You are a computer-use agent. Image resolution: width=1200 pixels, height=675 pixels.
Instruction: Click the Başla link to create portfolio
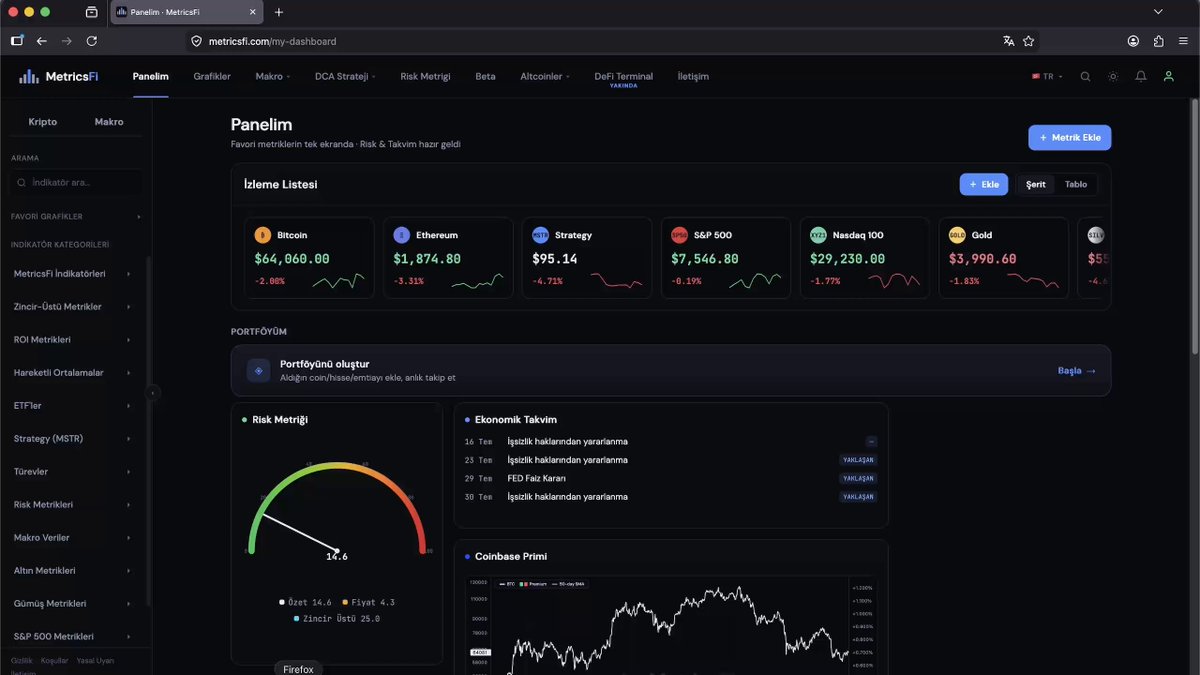tap(1076, 371)
